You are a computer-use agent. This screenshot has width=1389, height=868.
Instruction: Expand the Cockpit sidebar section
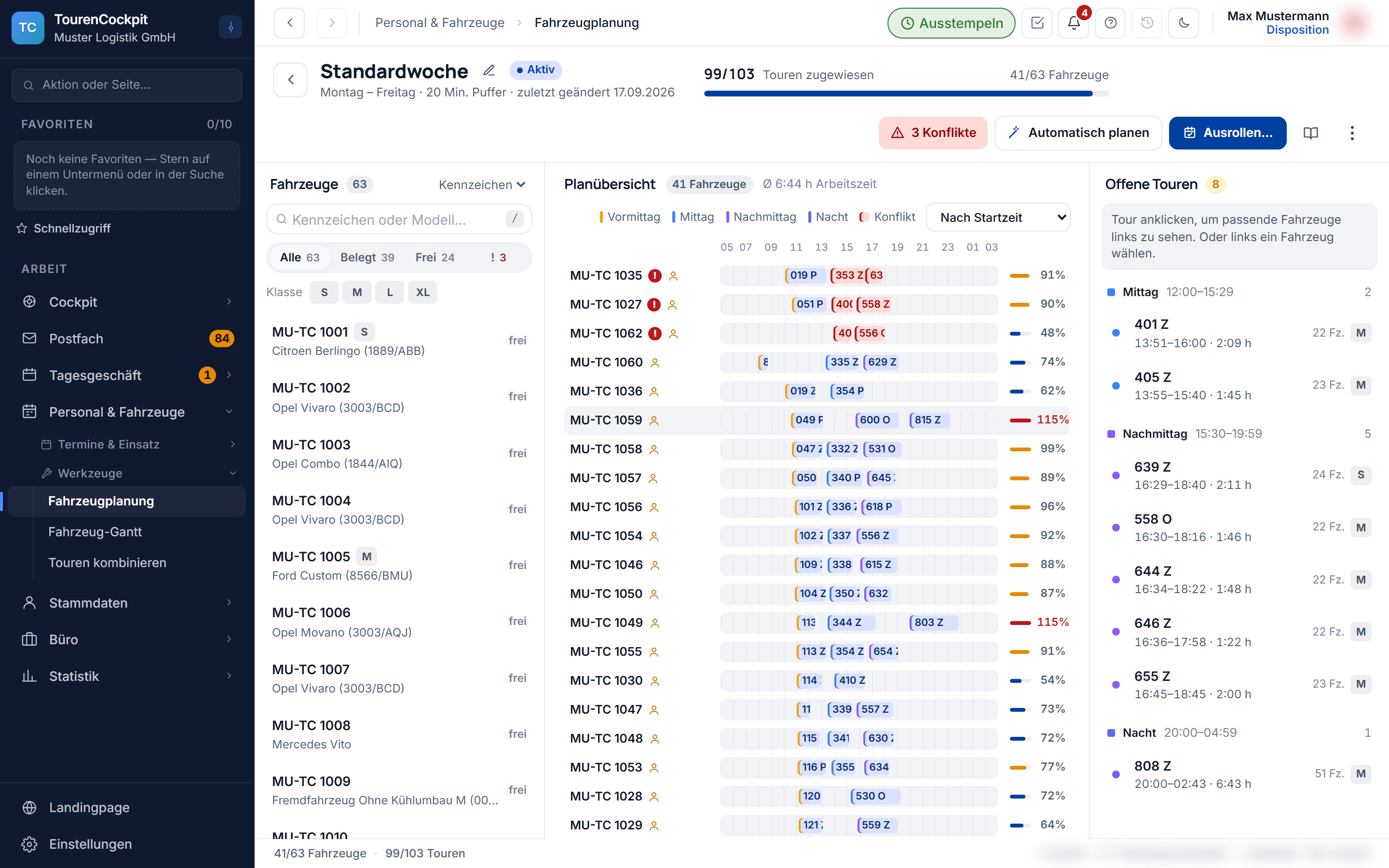[127, 302]
